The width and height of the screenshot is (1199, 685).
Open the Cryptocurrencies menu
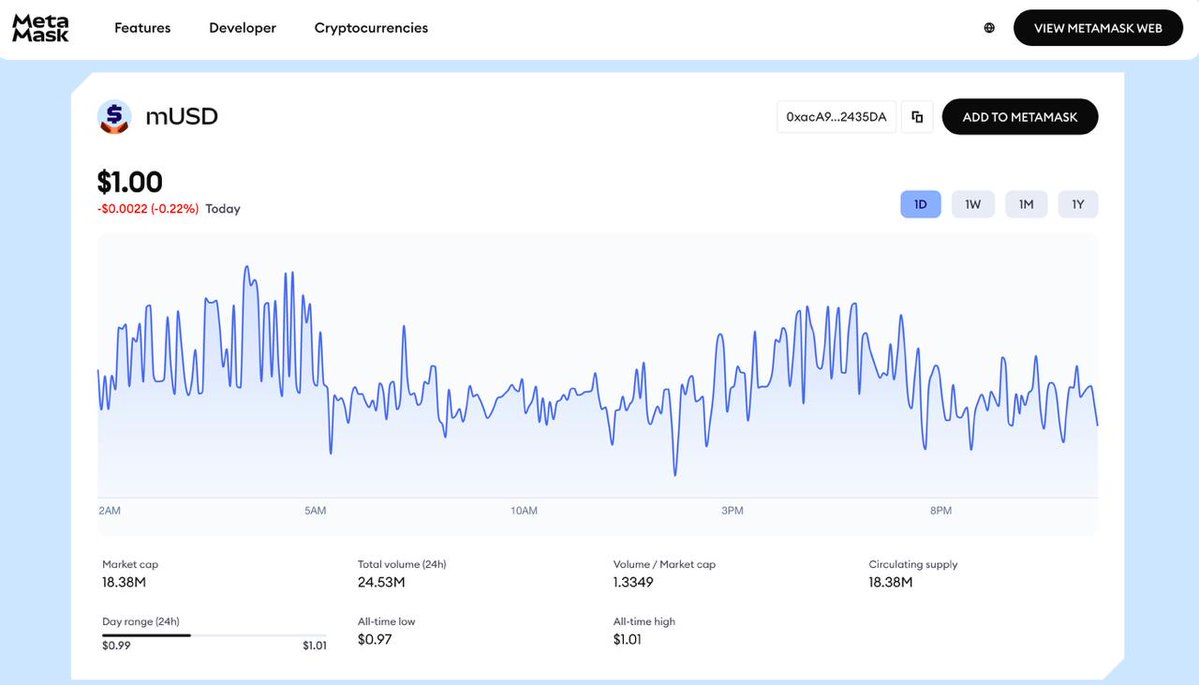click(x=371, y=28)
